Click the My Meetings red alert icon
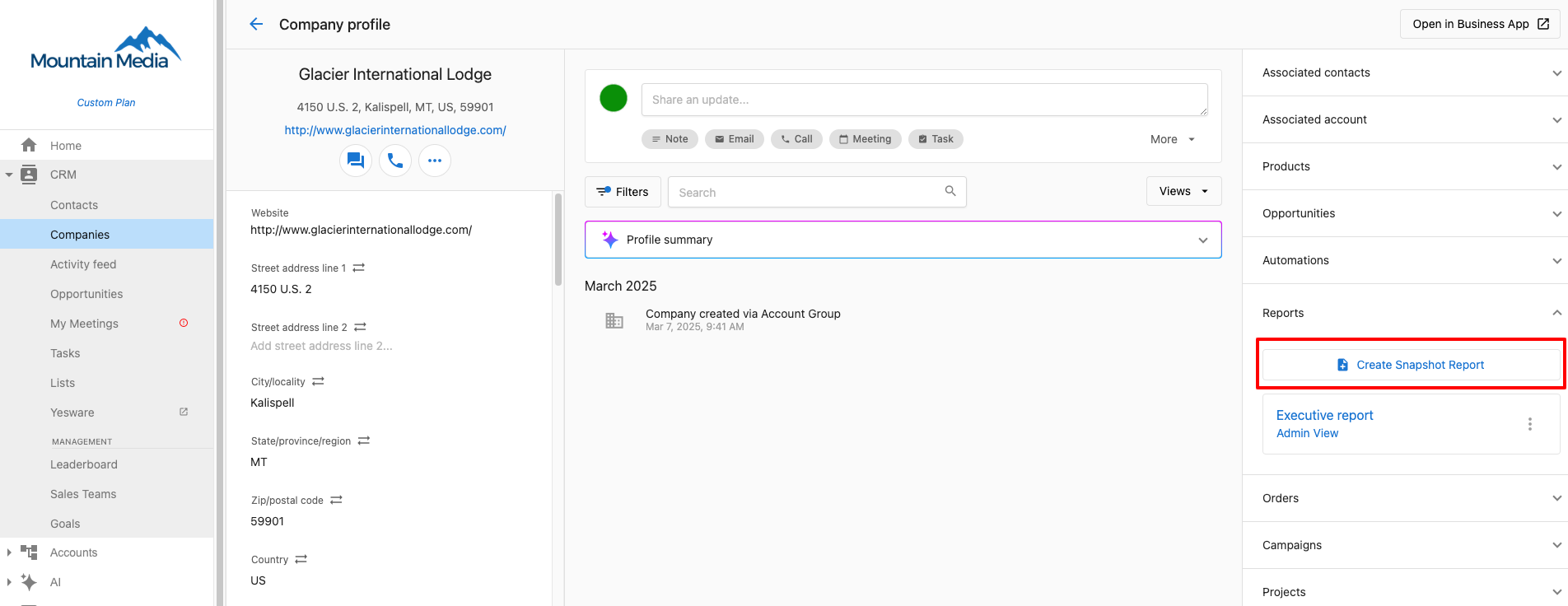 point(184,323)
